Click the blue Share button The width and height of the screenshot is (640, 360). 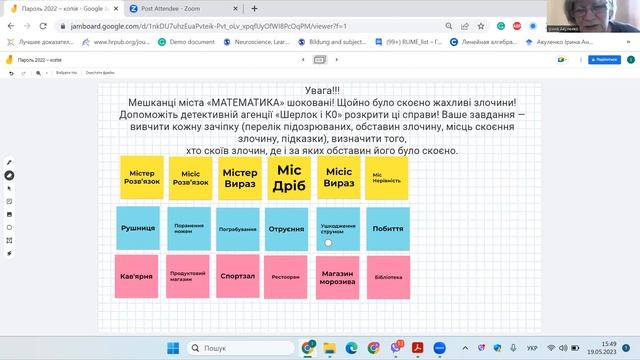coord(604,60)
